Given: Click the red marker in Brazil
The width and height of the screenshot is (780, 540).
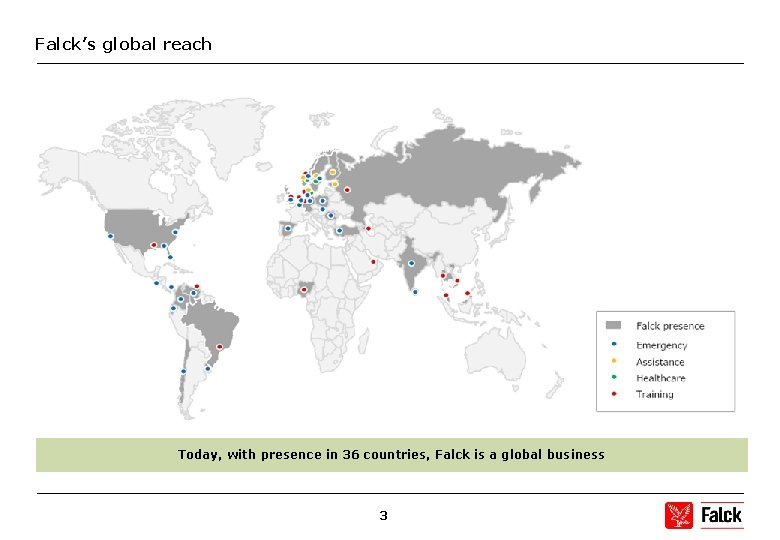Looking at the screenshot, I should 219,347.
